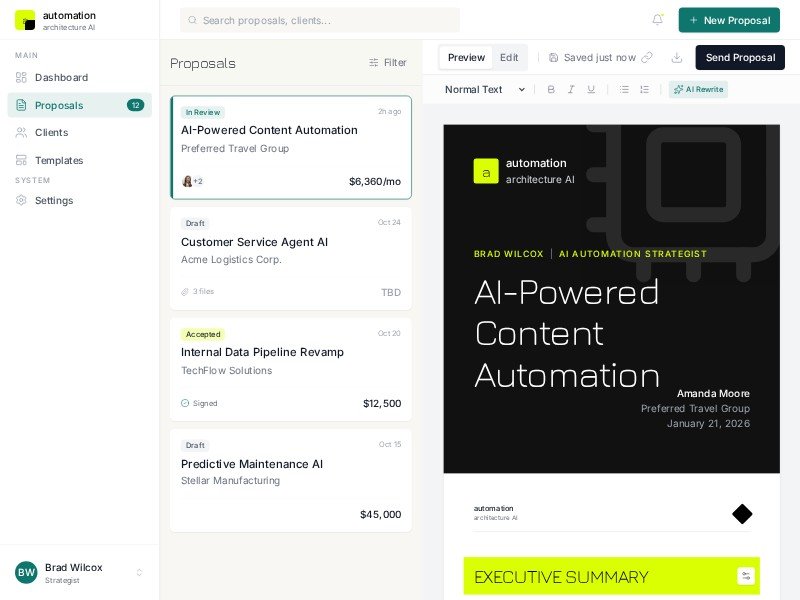Click the Send Proposal button
800x600 pixels.
point(740,58)
